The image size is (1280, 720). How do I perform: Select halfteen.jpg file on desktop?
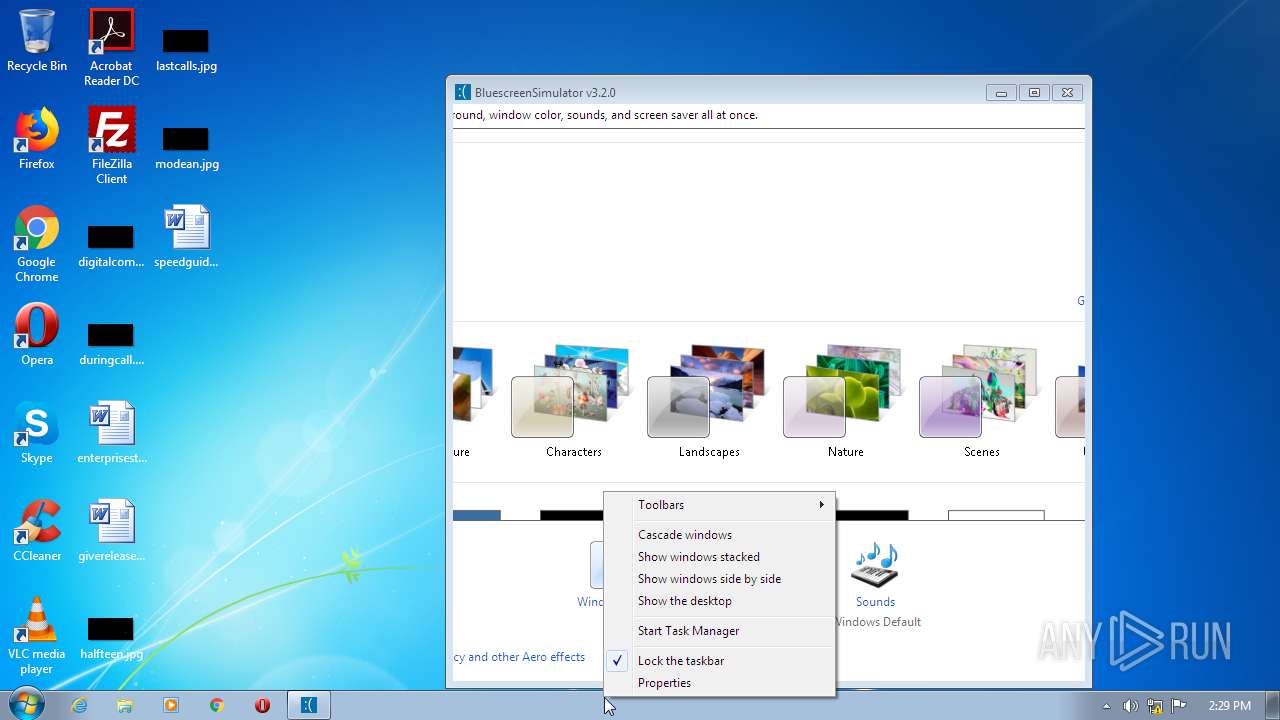click(x=111, y=638)
